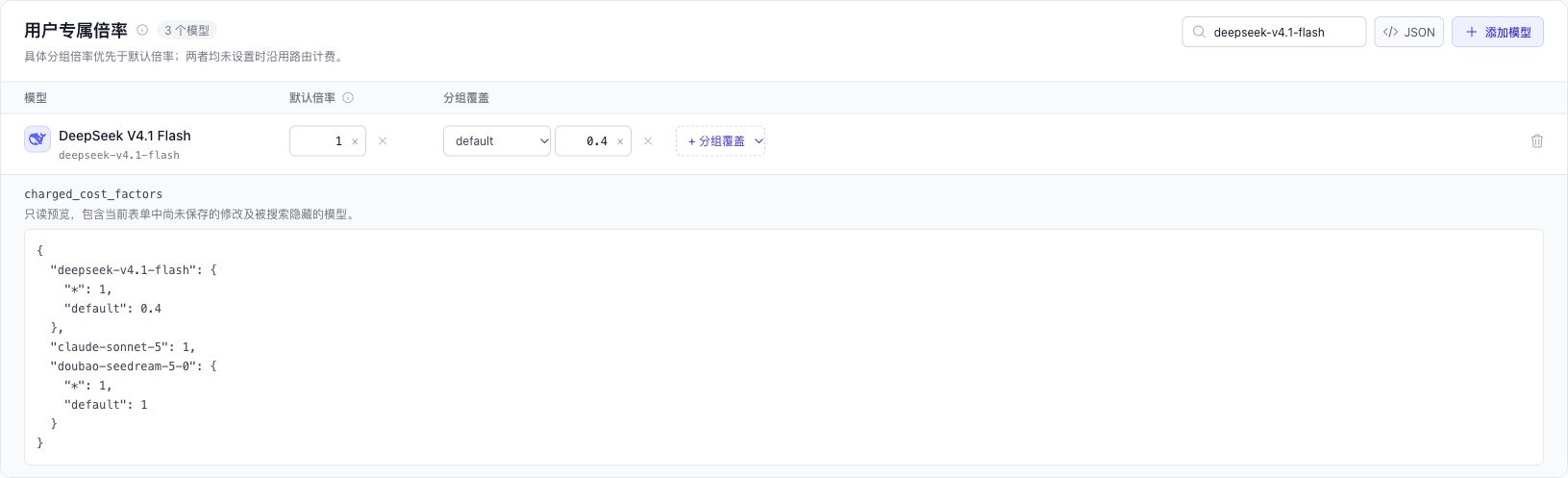Click the default rate input showing 1
The height and width of the screenshot is (478, 1568).
click(328, 140)
